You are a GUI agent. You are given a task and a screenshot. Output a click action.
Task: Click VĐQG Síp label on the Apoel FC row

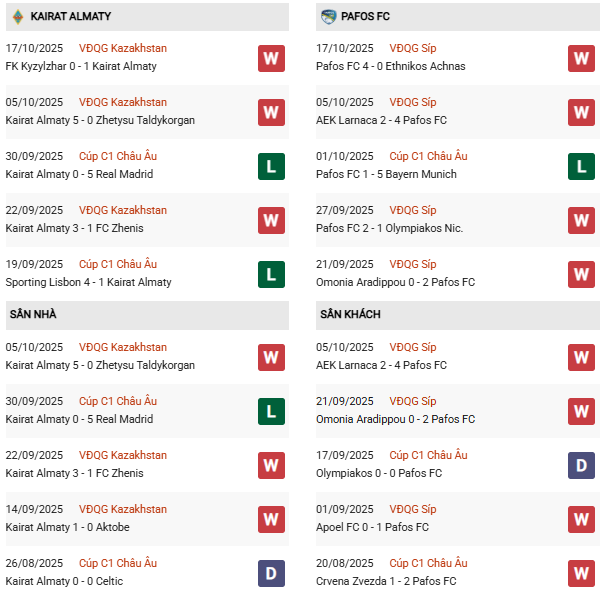(x=412, y=509)
